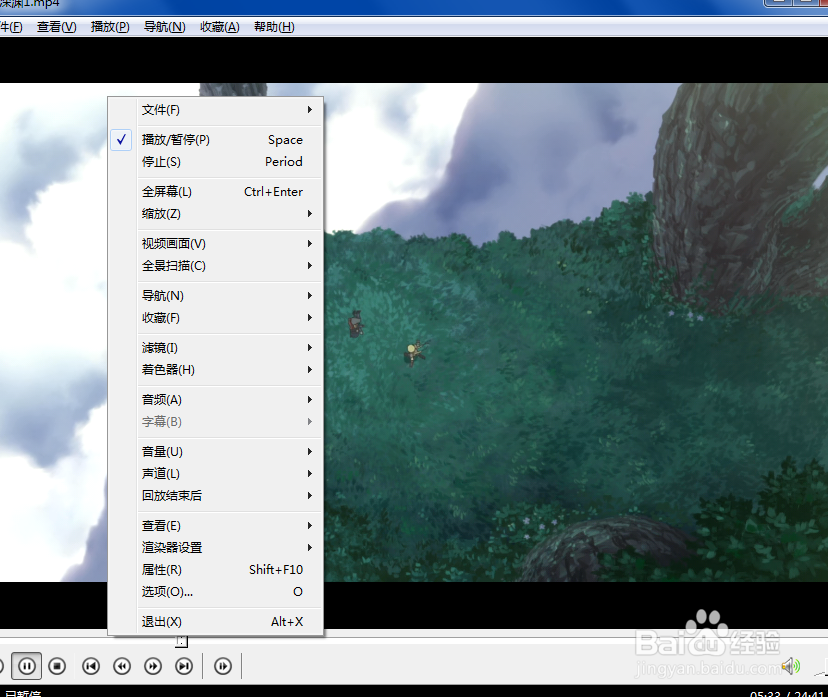828x697 pixels.
Task: Click the rewind button
Action: coord(122,666)
